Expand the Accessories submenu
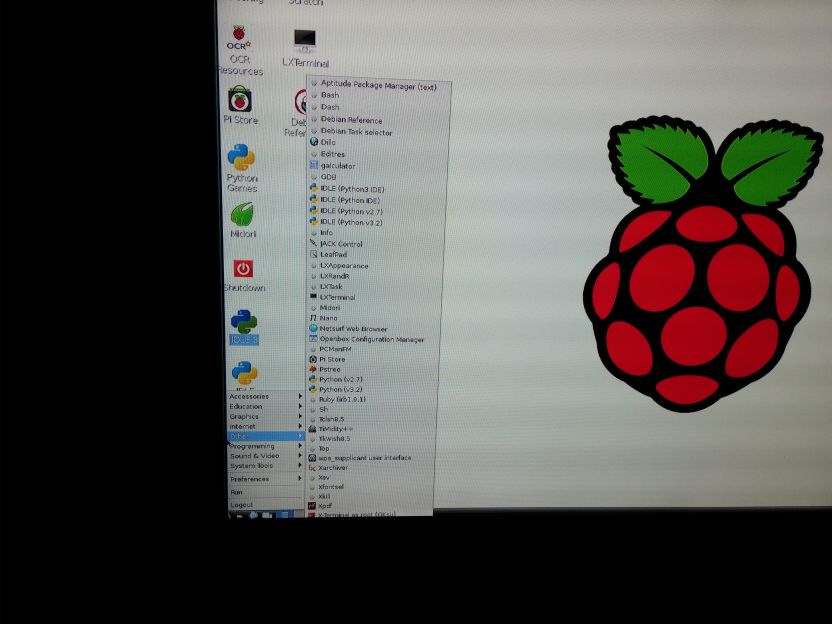The image size is (832, 624). (265, 396)
